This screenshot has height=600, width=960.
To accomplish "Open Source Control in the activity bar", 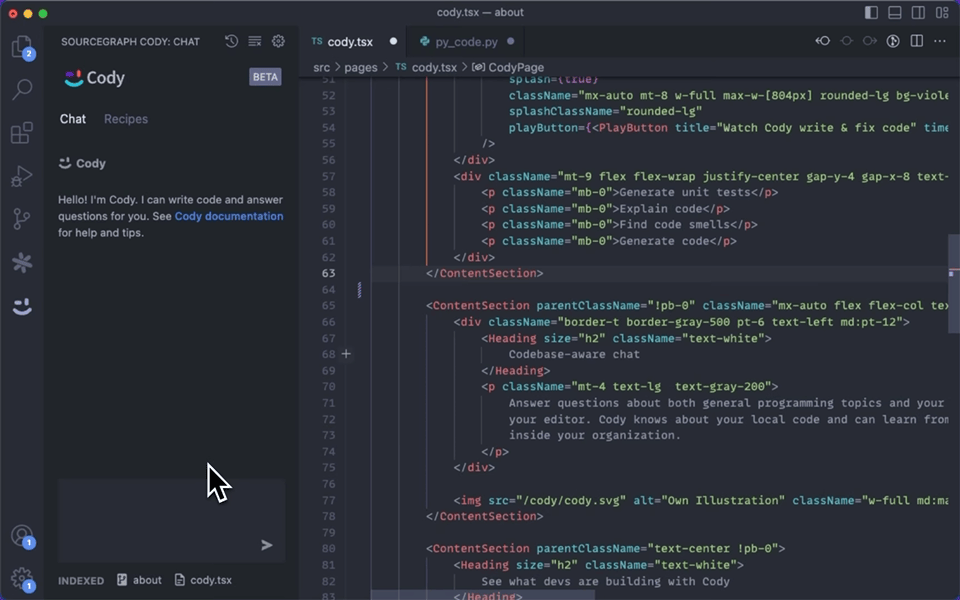I will click(22, 219).
